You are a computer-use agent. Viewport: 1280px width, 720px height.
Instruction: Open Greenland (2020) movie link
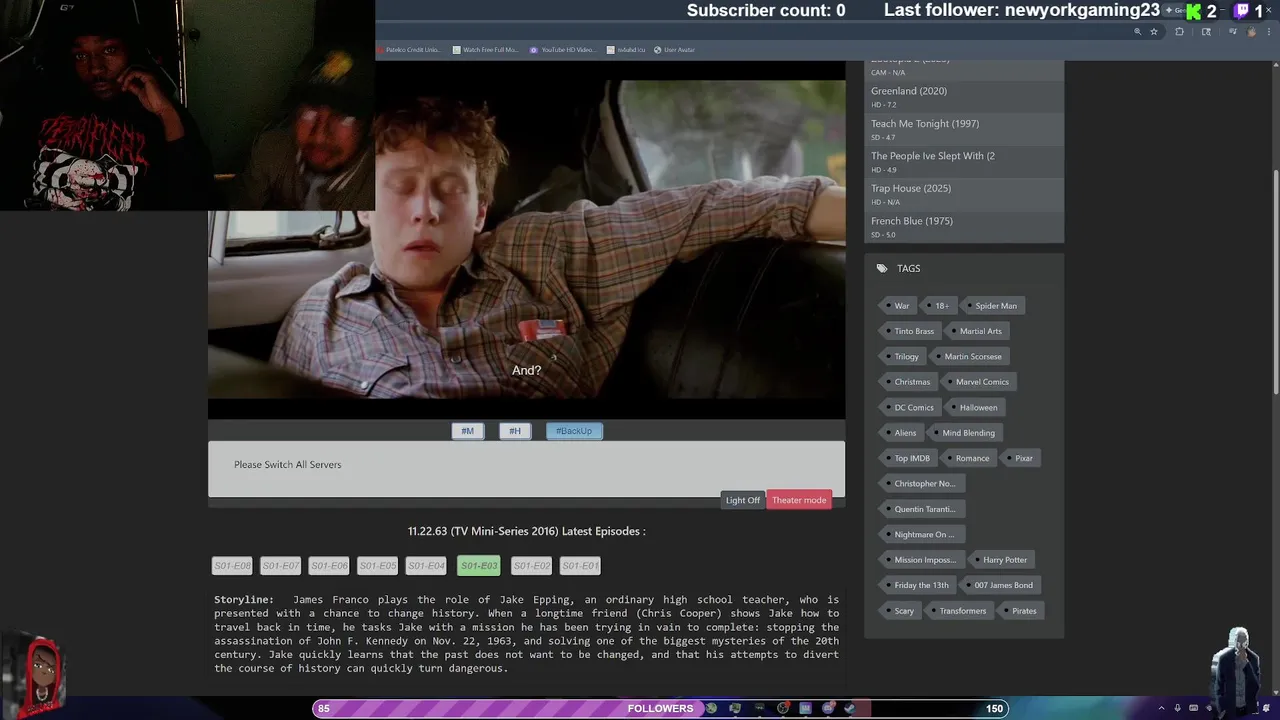(x=909, y=91)
